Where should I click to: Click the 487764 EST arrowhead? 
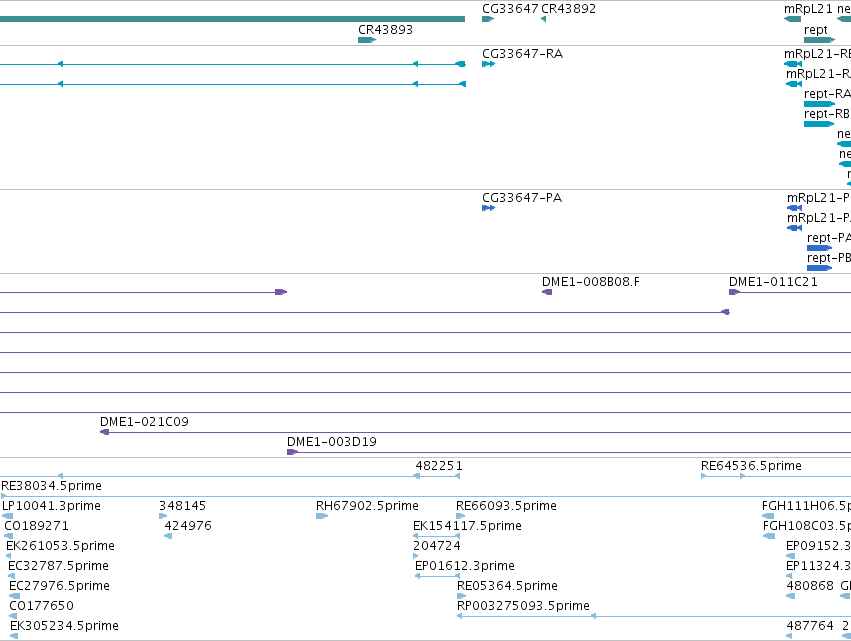790,636
